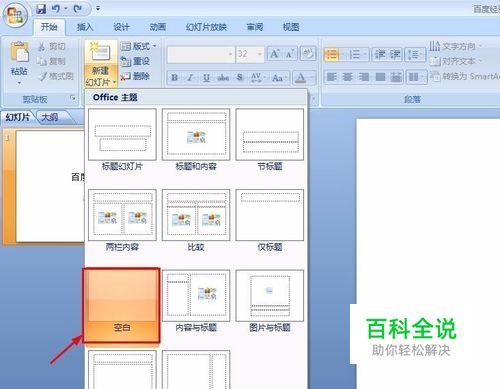Choose the 标题和内容 layout
This screenshot has width=500, height=389.
(196, 140)
